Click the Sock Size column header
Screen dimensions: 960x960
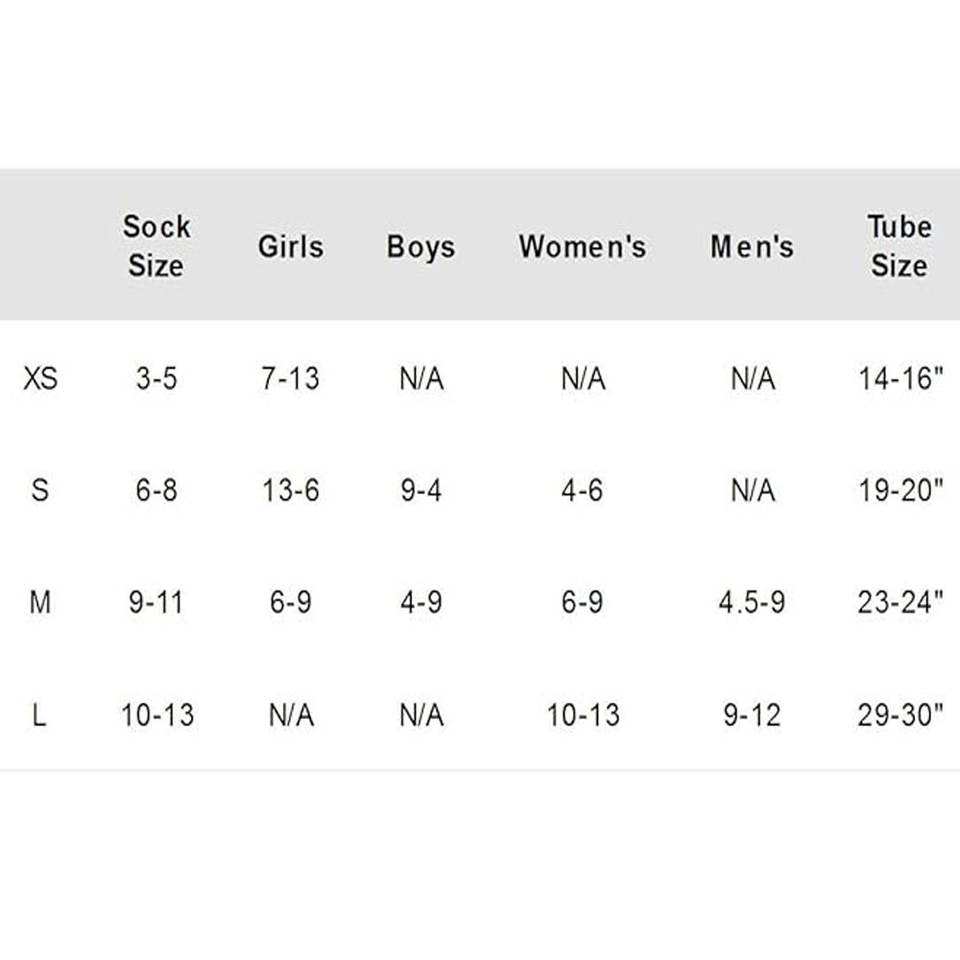click(156, 246)
